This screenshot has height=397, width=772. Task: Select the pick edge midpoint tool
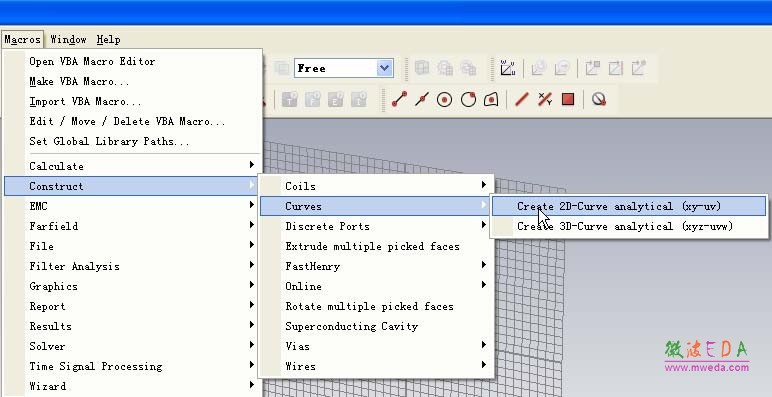[x=421, y=99]
